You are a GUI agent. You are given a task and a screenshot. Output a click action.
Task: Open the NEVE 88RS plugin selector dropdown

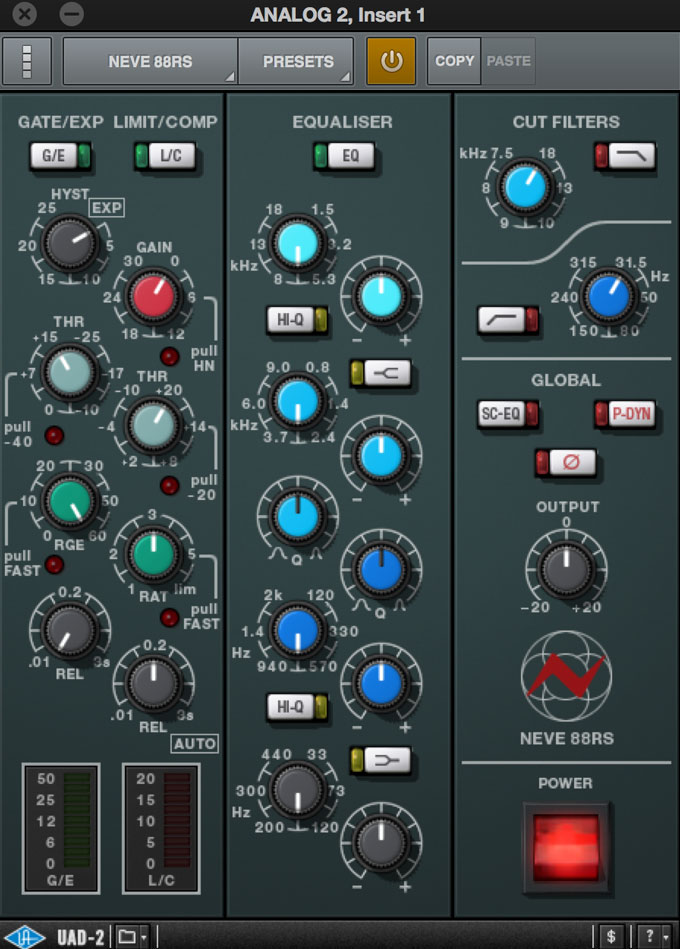(x=150, y=61)
